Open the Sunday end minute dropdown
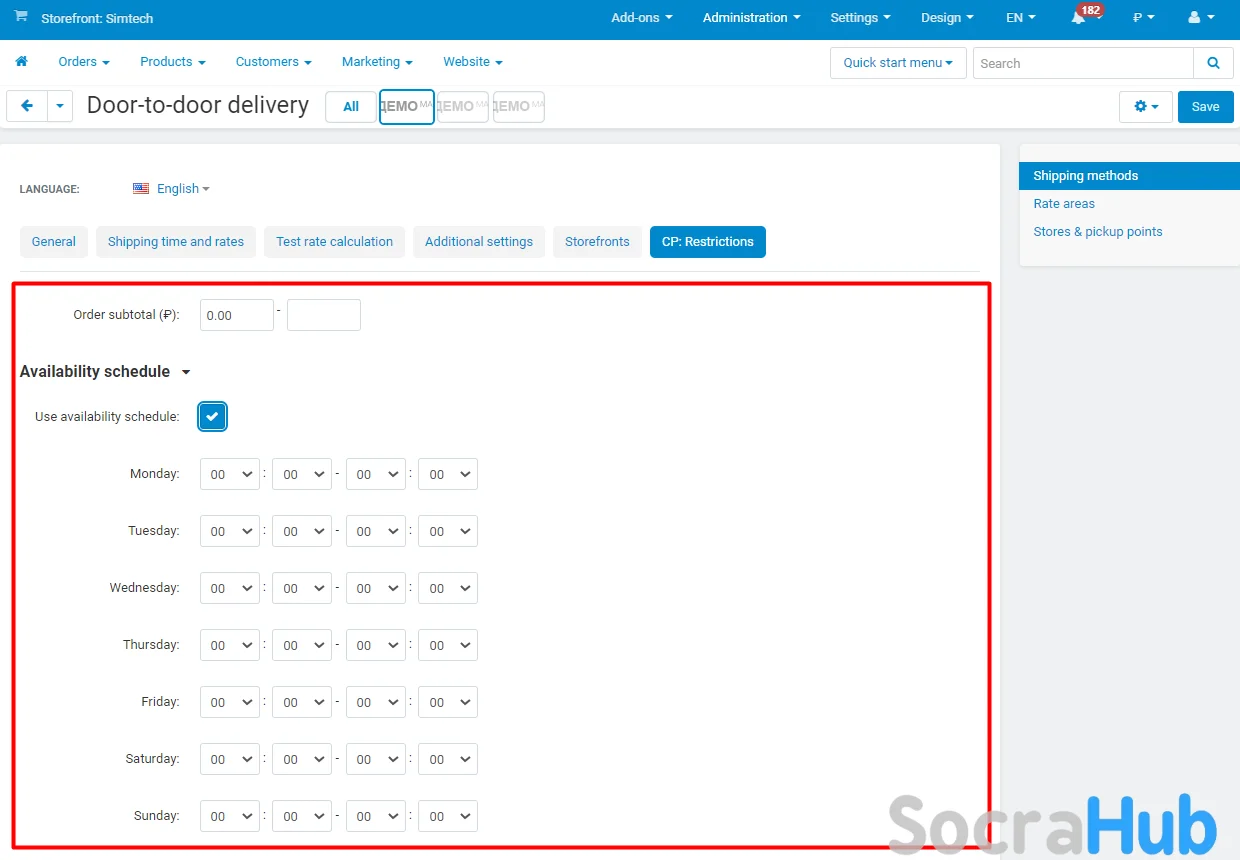Image resolution: width=1240 pixels, height=860 pixels. pyautogui.click(x=447, y=816)
